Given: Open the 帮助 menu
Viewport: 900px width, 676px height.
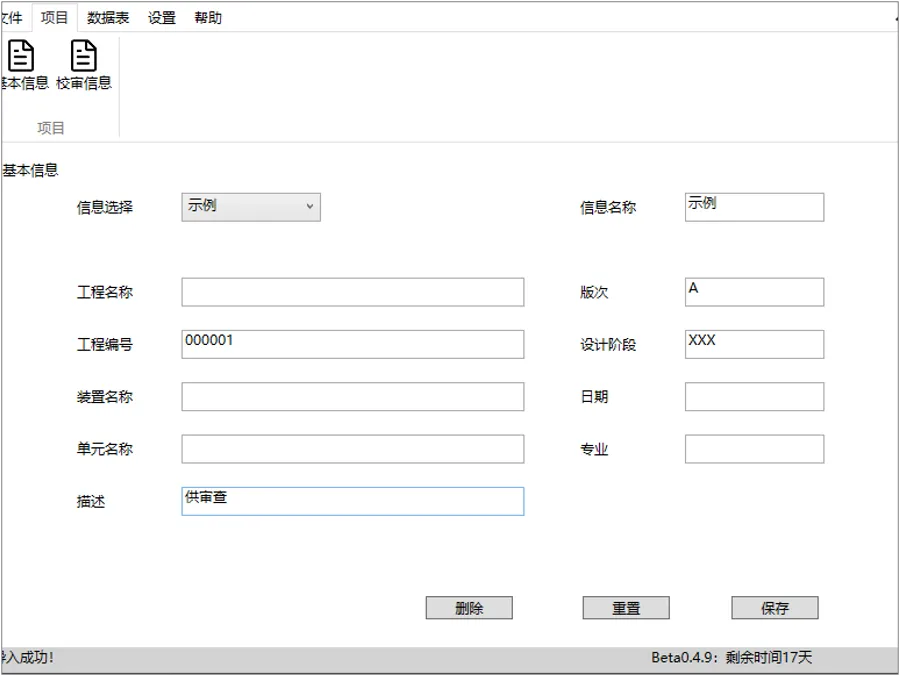Looking at the screenshot, I should point(208,18).
